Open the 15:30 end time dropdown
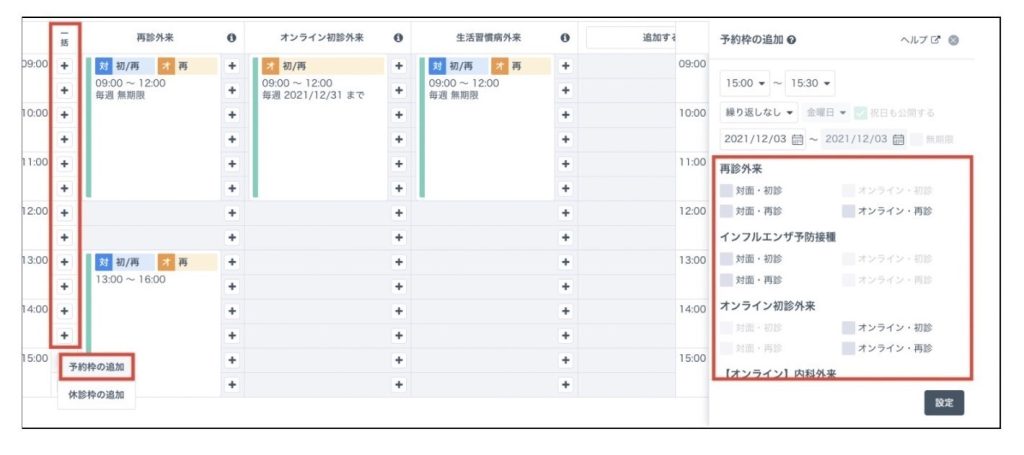1024x455 pixels. 810,83
